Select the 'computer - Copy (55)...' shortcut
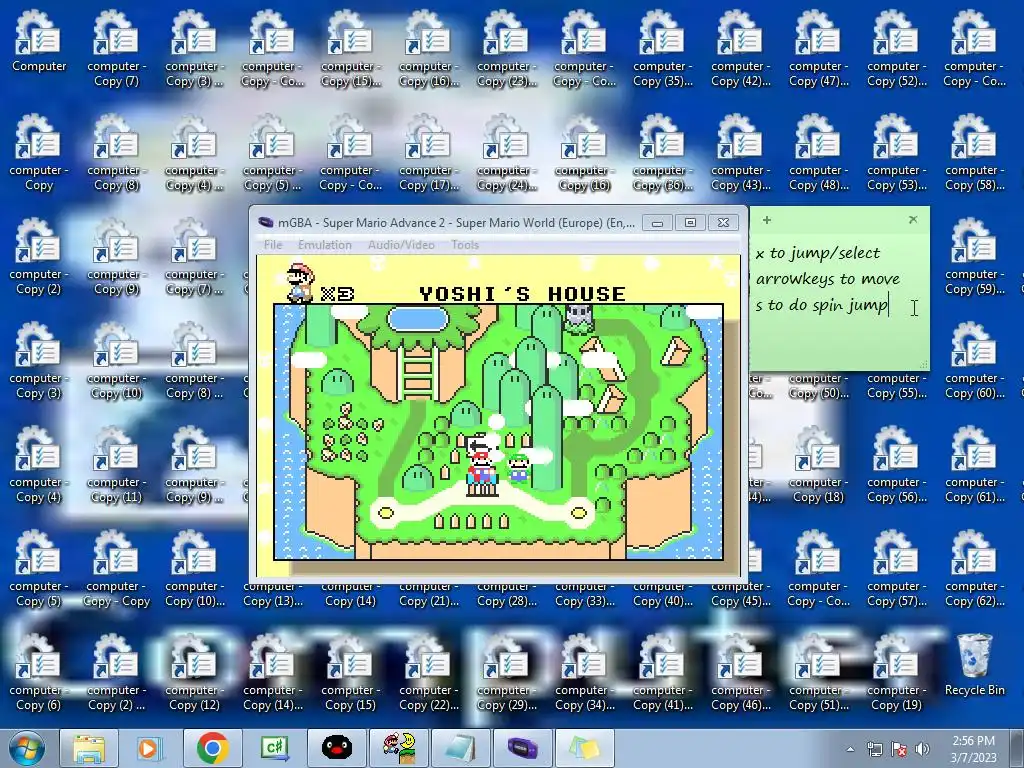Image resolution: width=1024 pixels, height=768 pixels. (897, 385)
